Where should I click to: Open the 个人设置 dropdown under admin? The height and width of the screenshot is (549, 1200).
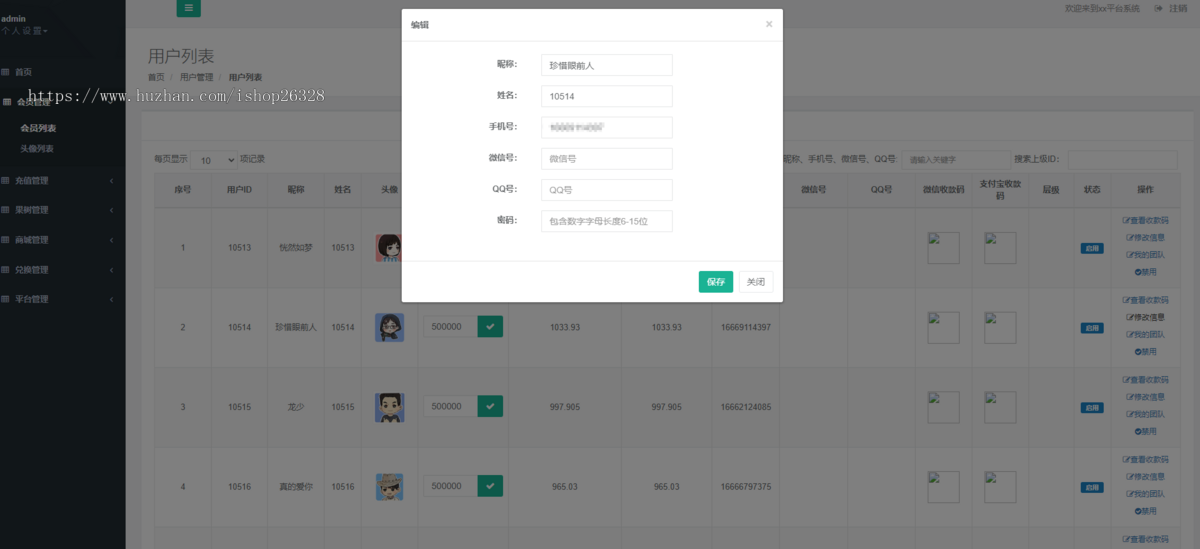coord(24,31)
